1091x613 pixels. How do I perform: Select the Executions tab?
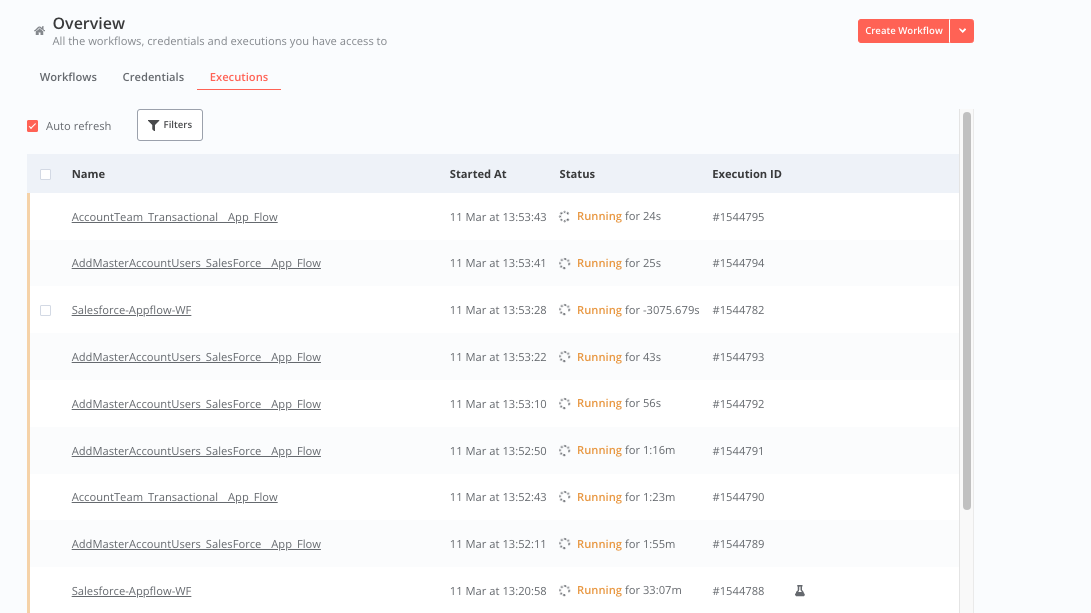[239, 77]
